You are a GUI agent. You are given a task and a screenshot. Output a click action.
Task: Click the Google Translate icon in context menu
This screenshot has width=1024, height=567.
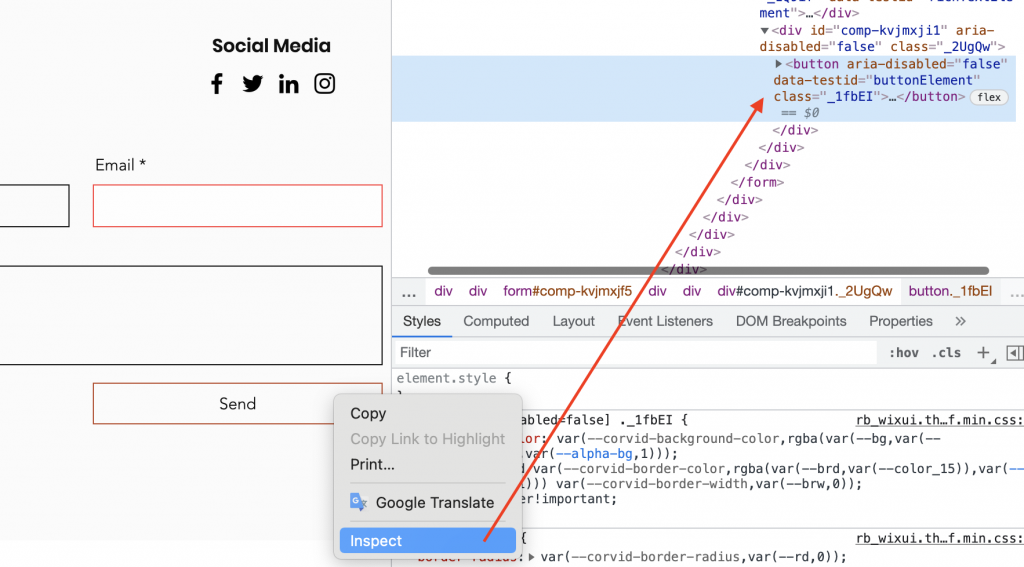point(358,502)
